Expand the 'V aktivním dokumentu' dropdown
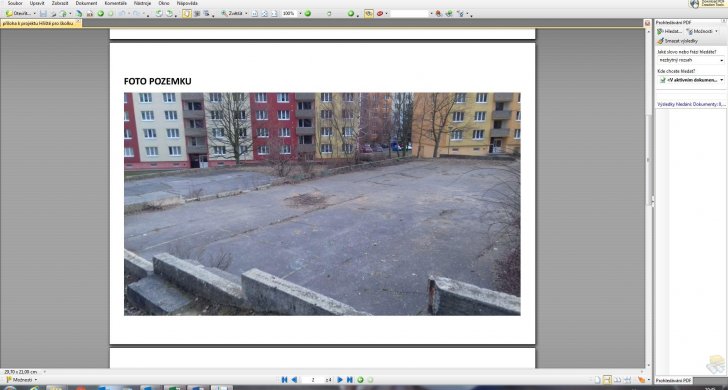728x390 pixels. pos(722,80)
